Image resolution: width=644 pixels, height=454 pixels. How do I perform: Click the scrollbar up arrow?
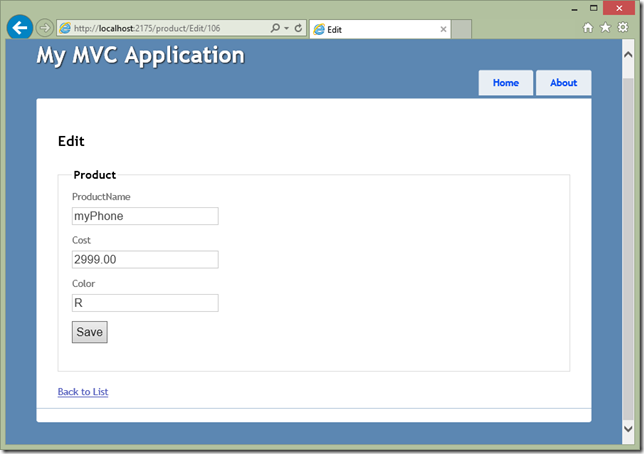[x=628, y=55]
